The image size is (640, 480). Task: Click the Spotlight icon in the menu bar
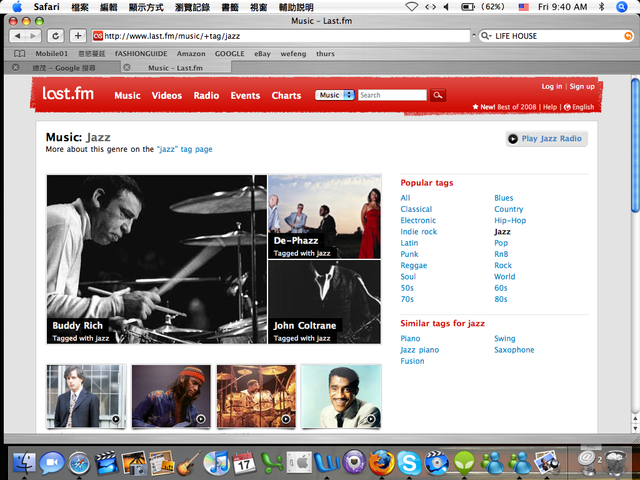coord(622,7)
